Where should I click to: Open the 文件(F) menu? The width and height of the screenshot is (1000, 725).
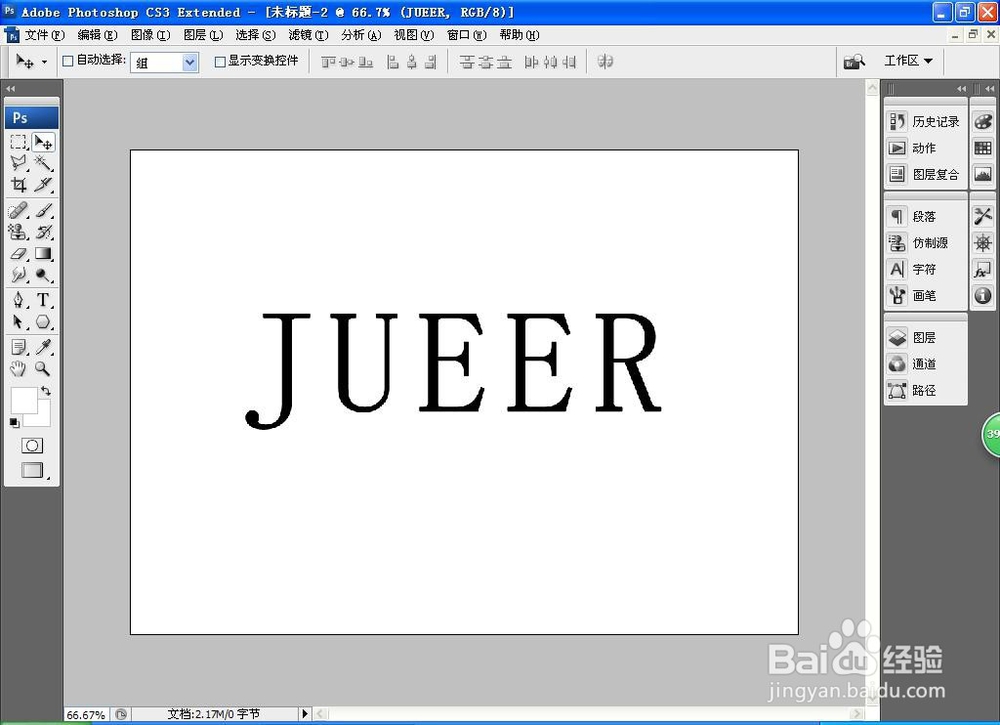tap(45, 35)
